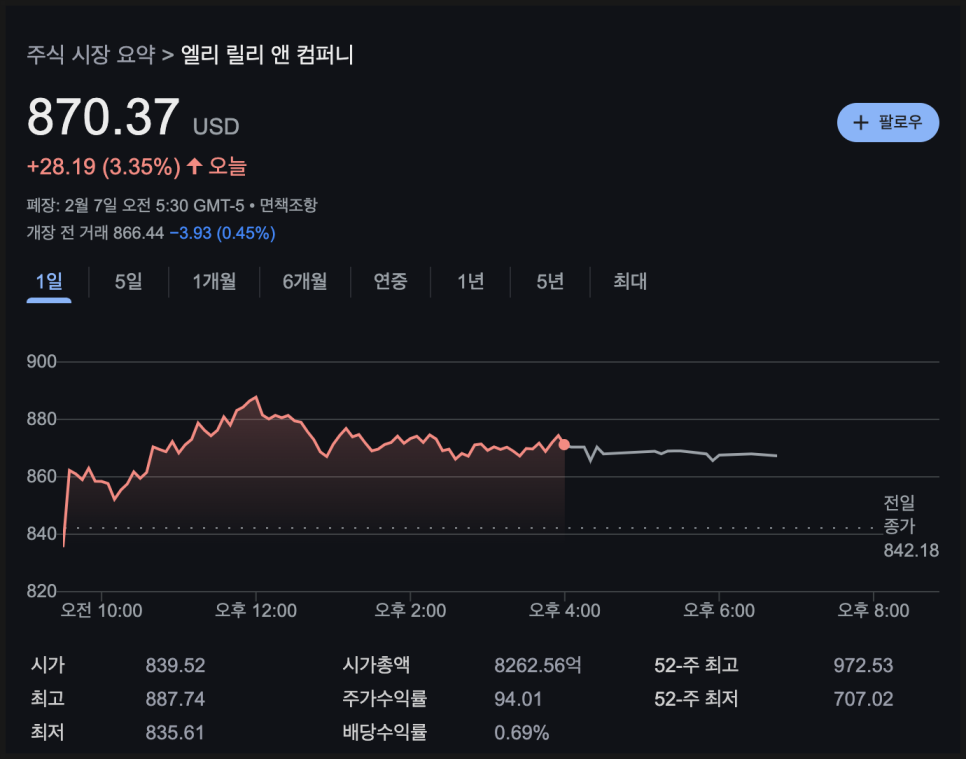
Task: Click the 860 price axis label
Action: [42, 476]
